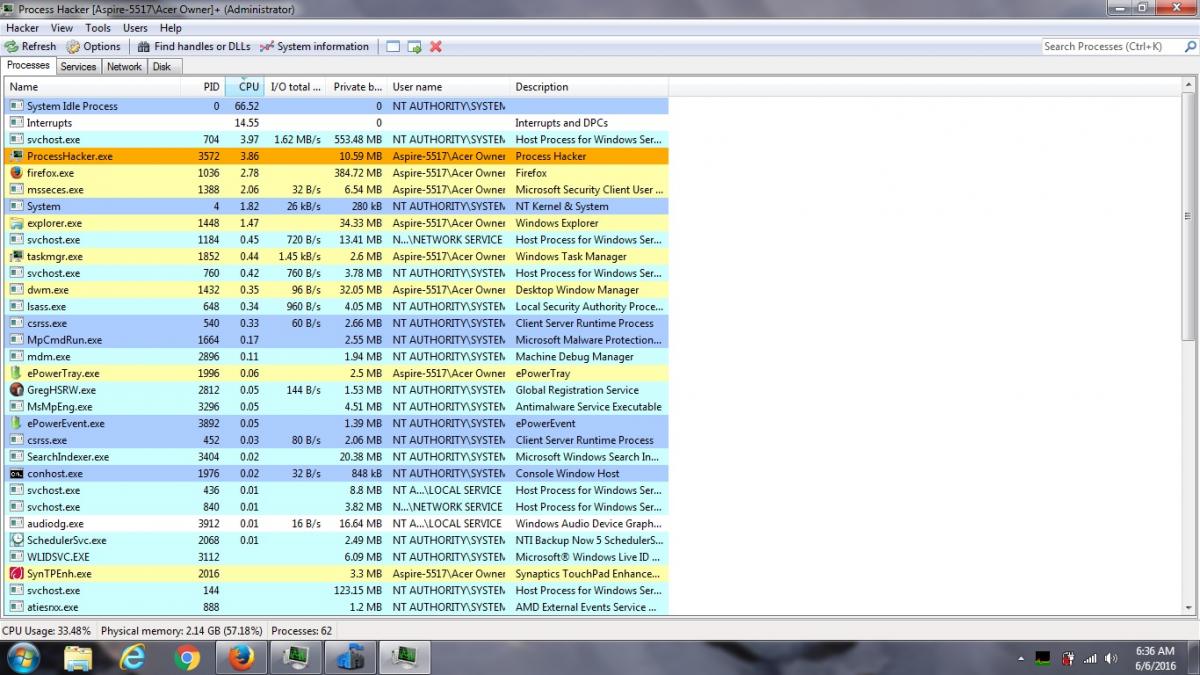Click the Search Processes input field
The height and width of the screenshot is (675, 1200).
(x=1118, y=47)
